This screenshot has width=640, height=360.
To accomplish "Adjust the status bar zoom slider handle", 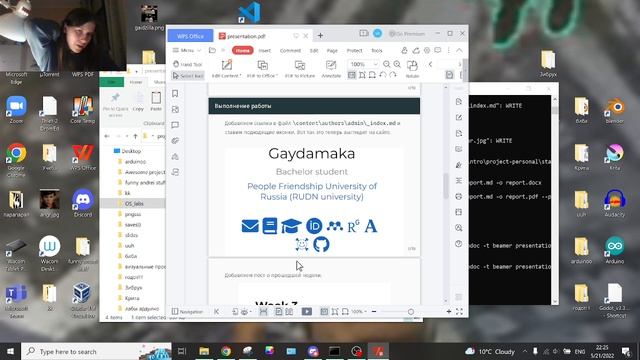I will tap(411, 312).
